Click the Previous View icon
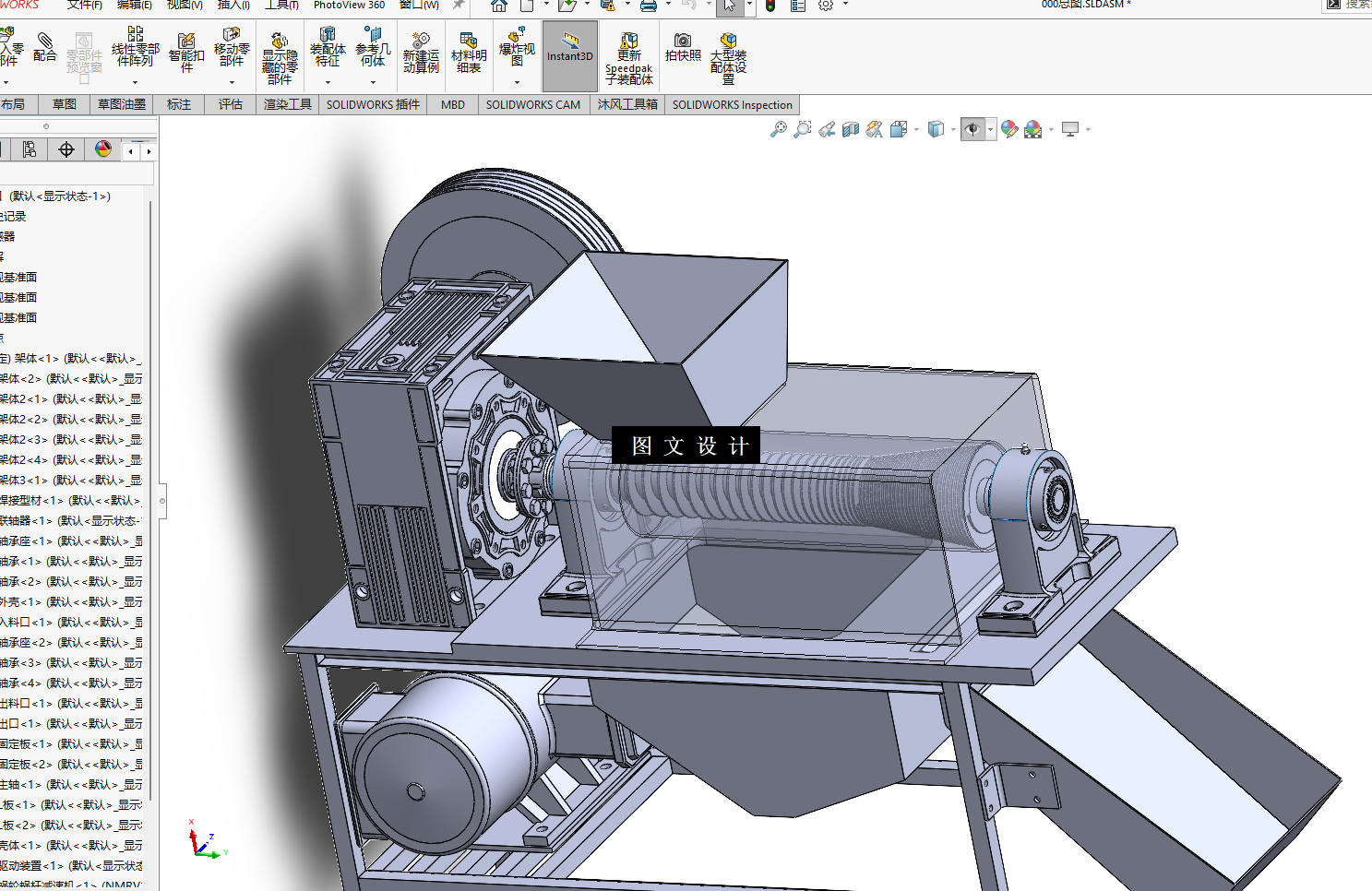Image resolution: width=1372 pixels, height=891 pixels. [827, 129]
